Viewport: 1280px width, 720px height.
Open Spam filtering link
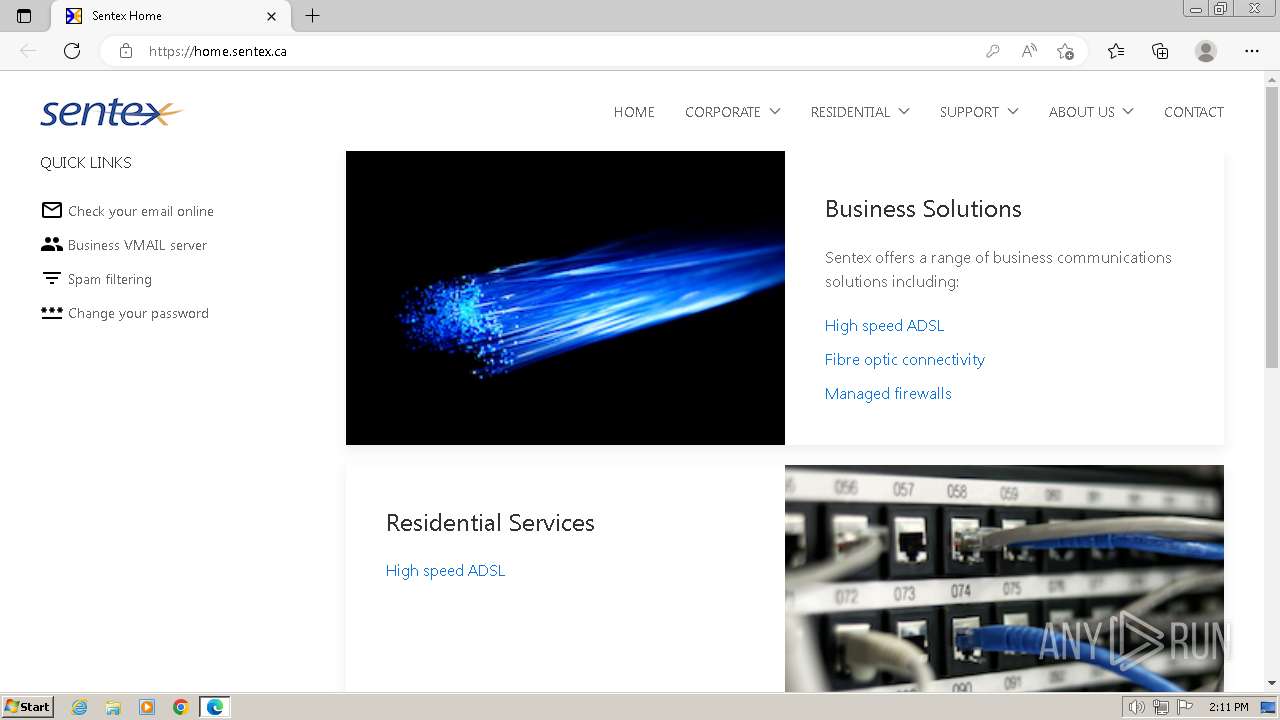110,279
